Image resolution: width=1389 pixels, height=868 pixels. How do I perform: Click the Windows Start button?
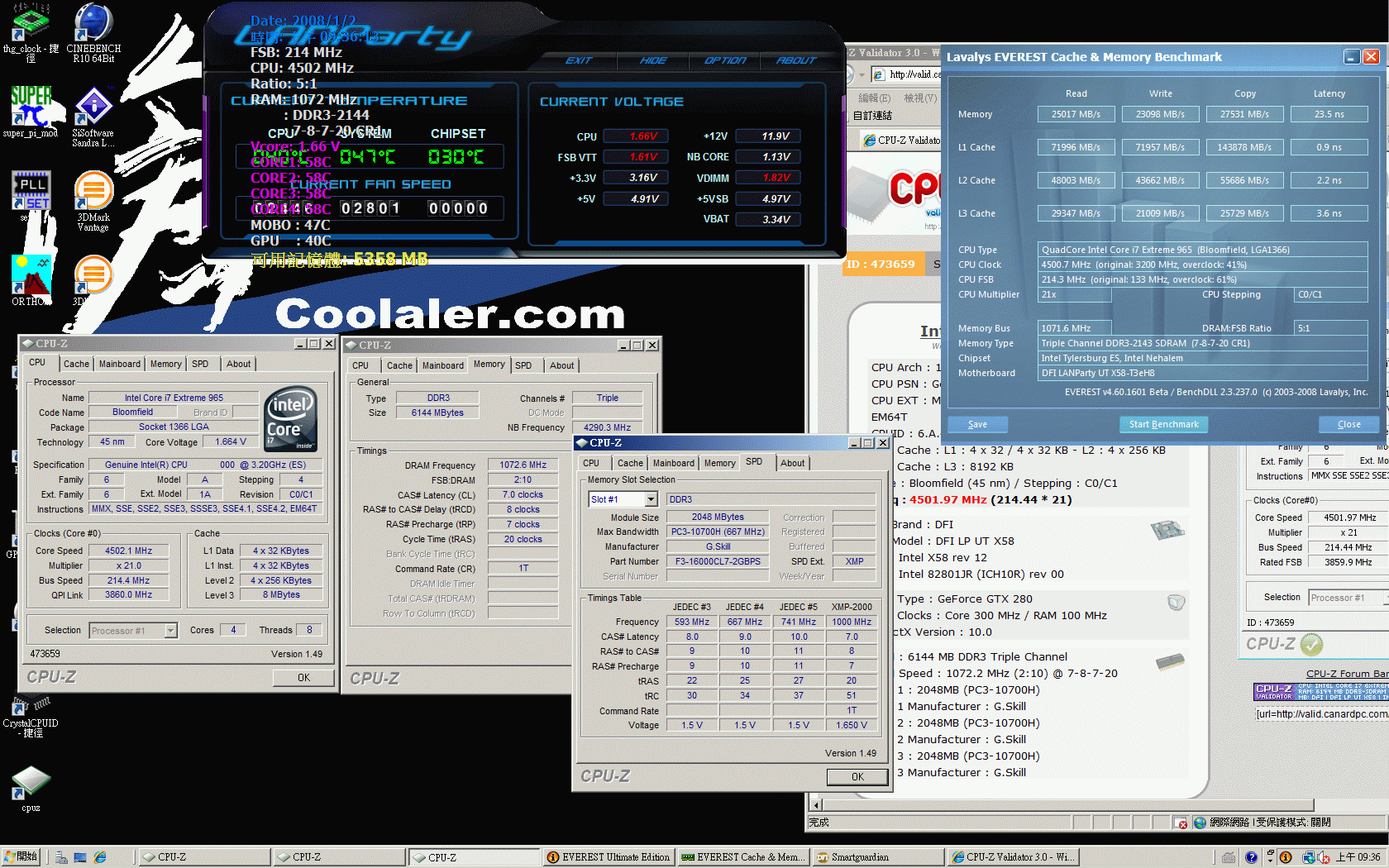pyautogui.click(x=21, y=857)
